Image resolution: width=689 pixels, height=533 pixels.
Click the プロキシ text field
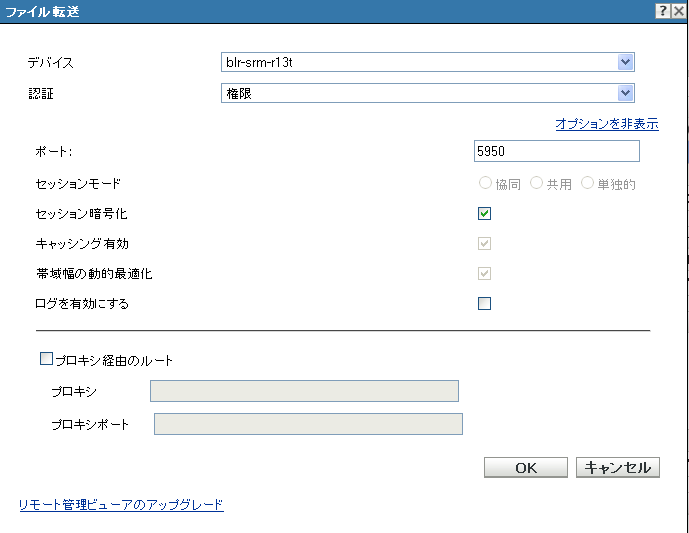(305, 391)
